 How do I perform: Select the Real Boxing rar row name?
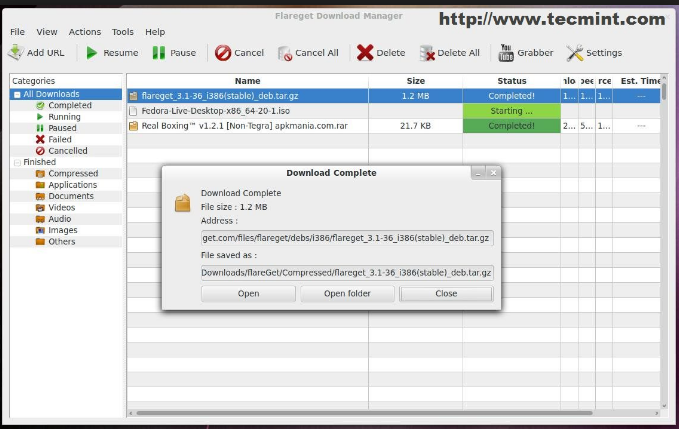pyautogui.click(x=244, y=126)
